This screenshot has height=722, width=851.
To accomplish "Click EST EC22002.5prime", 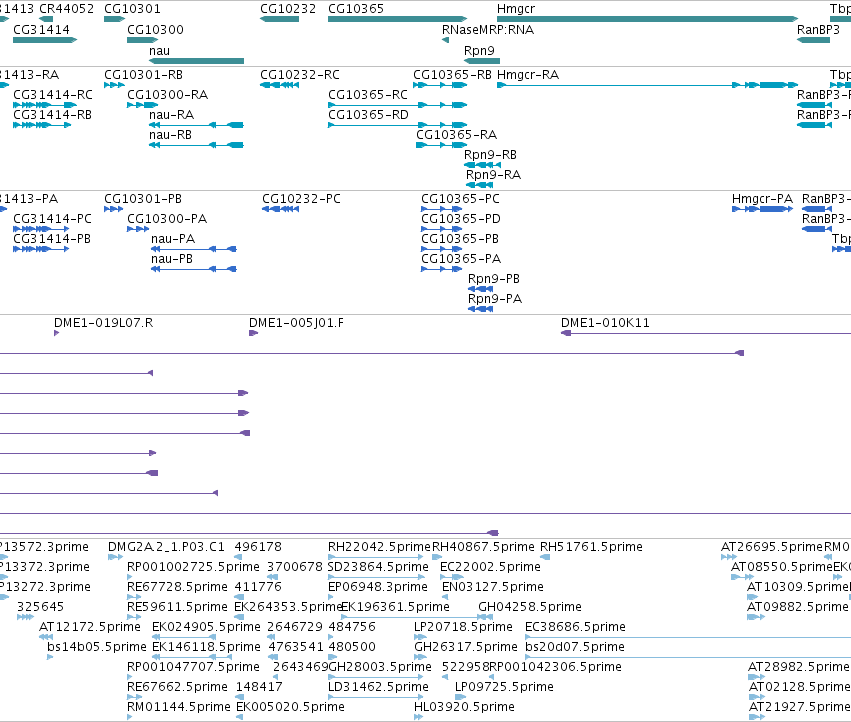I will (490, 567).
